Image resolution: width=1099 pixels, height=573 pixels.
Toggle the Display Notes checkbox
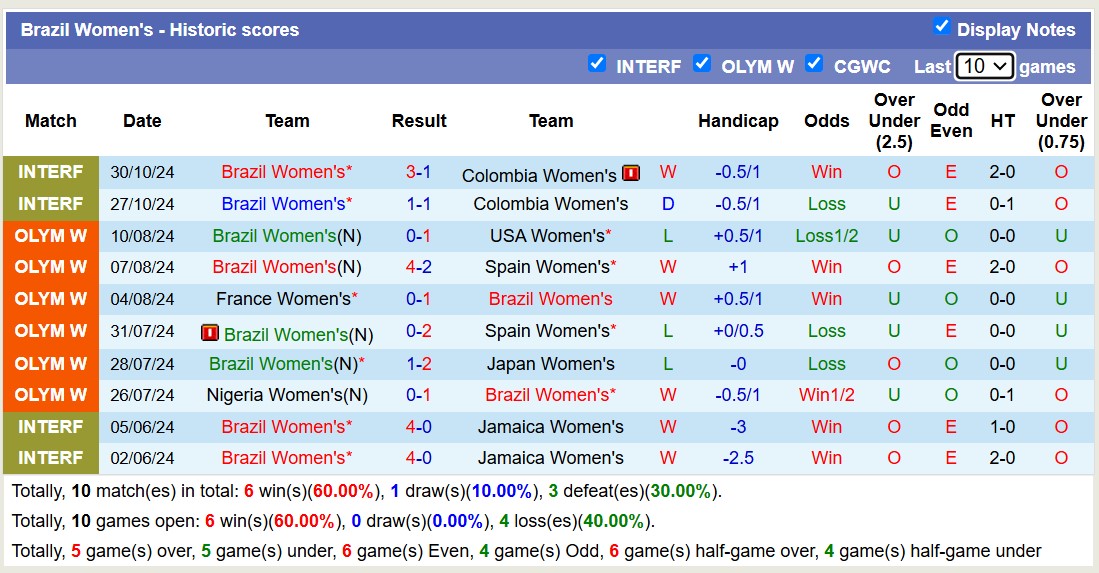[x=941, y=26]
